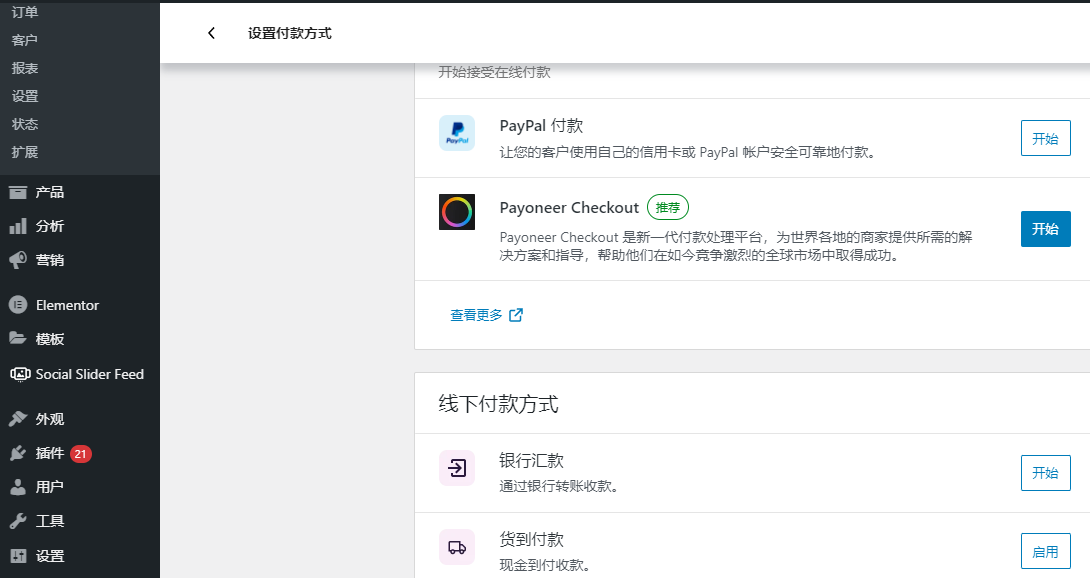The height and width of the screenshot is (578, 1090).
Task: Click the 分析 bar chart icon
Action: tap(18, 226)
